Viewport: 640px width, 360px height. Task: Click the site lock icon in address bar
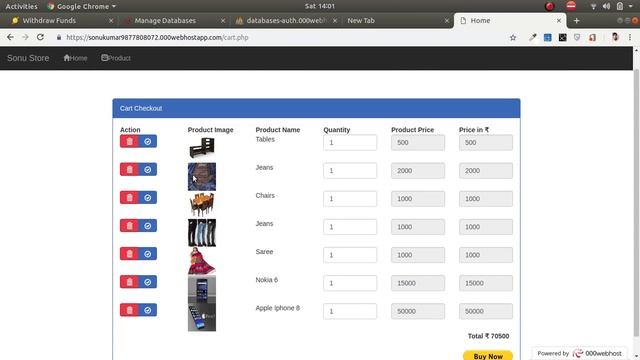click(x=59, y=38)
